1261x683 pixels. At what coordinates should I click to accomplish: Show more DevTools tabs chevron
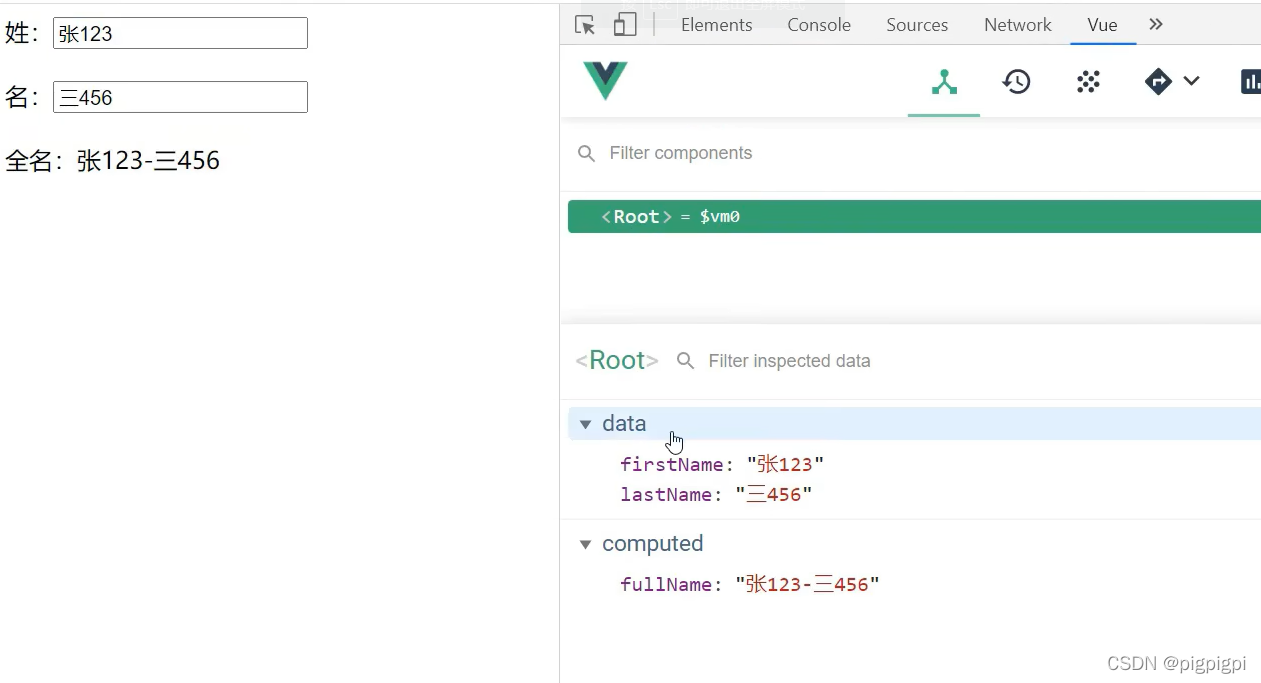click(1156, 25)
